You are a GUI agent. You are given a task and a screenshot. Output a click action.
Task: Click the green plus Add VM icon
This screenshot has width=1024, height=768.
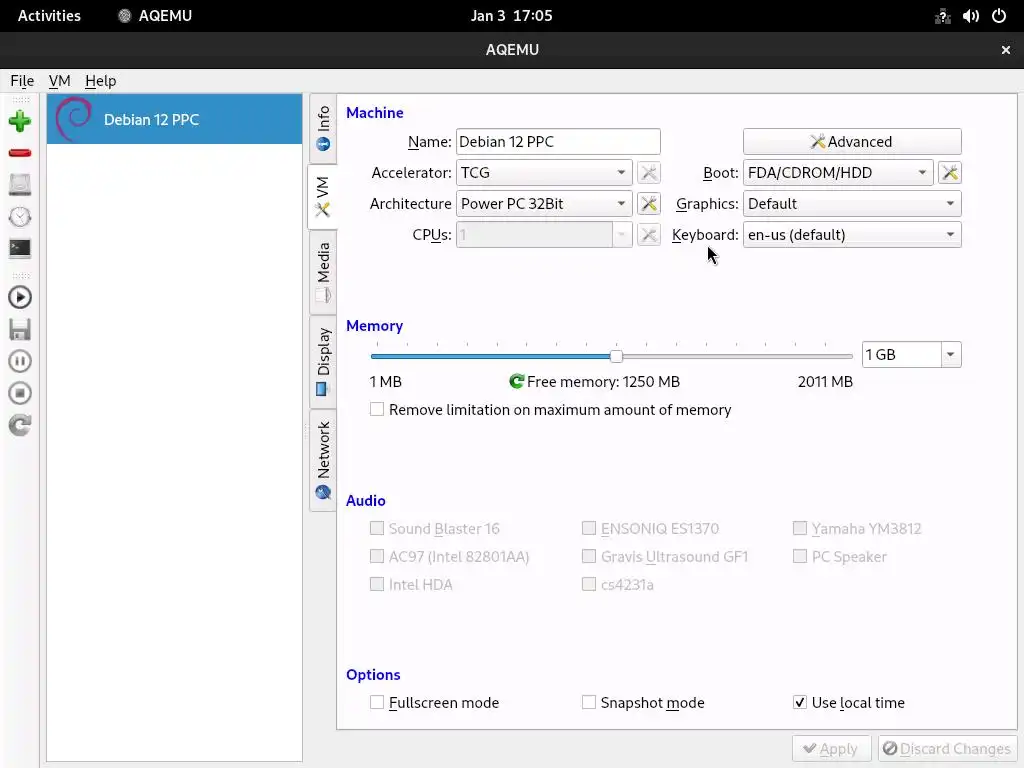coord(20,121)
